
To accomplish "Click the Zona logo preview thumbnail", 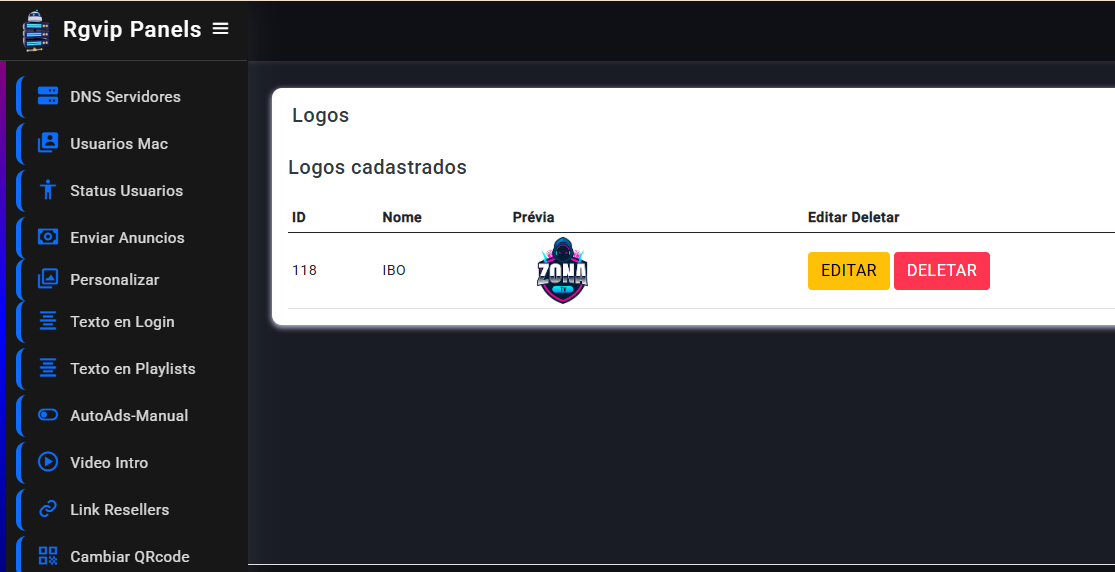I will pos(562,270).
